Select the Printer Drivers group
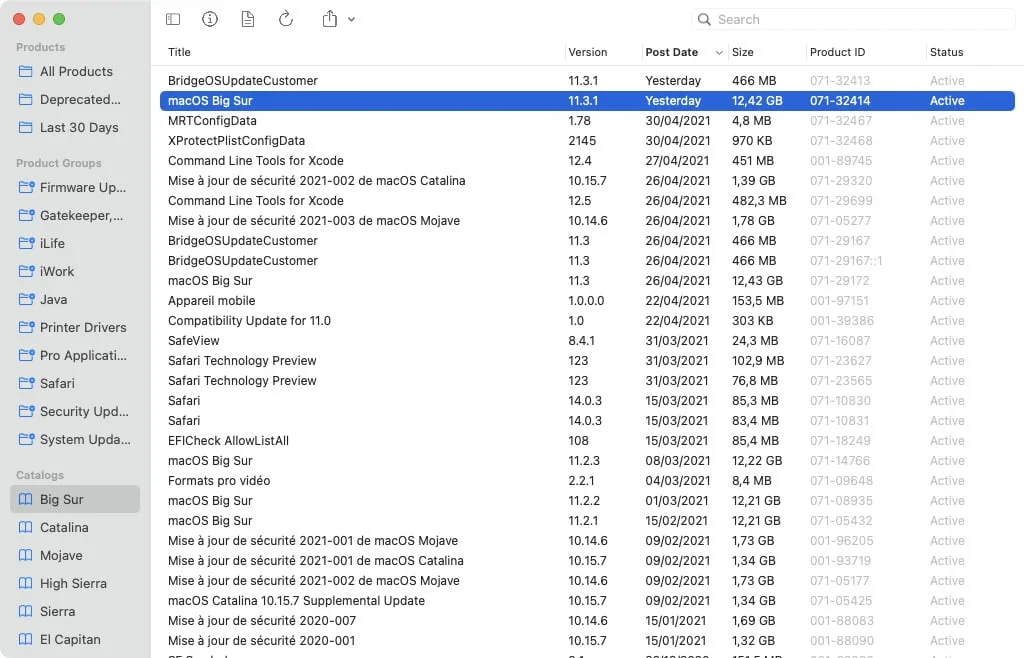The height and width of the screenshot is (658, 1024). click(x=83, y=327)
